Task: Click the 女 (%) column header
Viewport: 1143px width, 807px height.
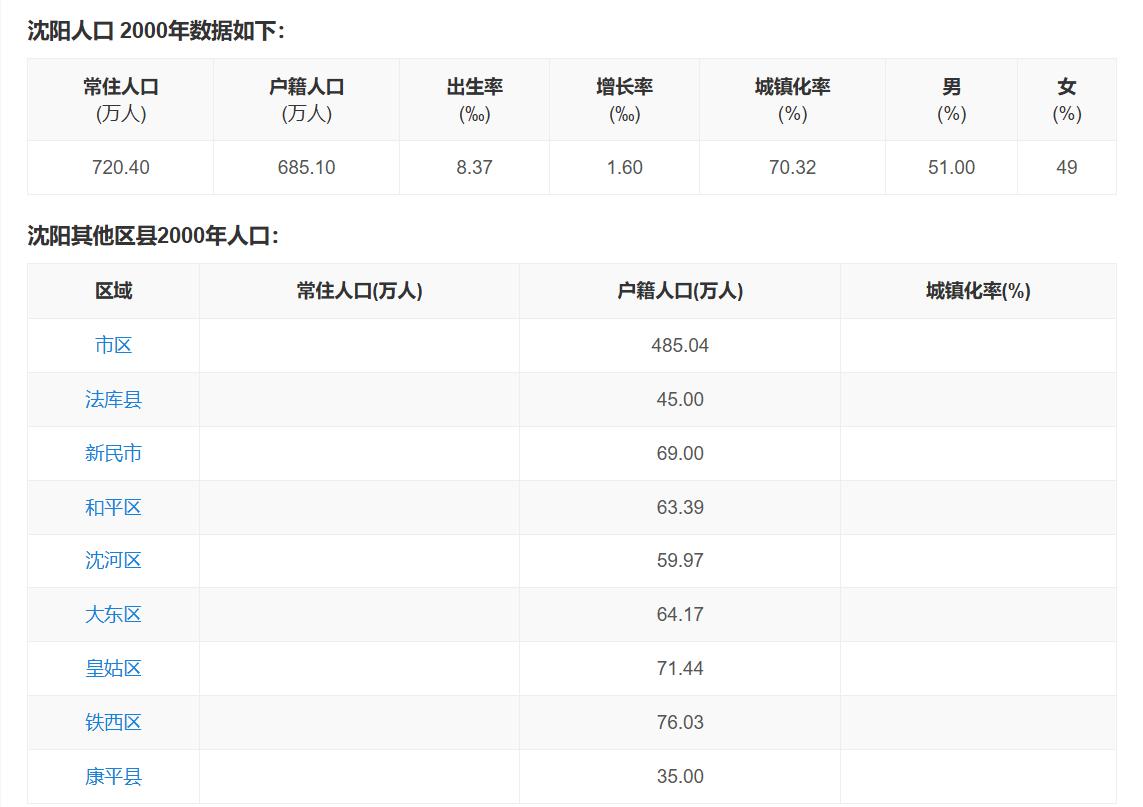Action: [x=1066, y=100]
